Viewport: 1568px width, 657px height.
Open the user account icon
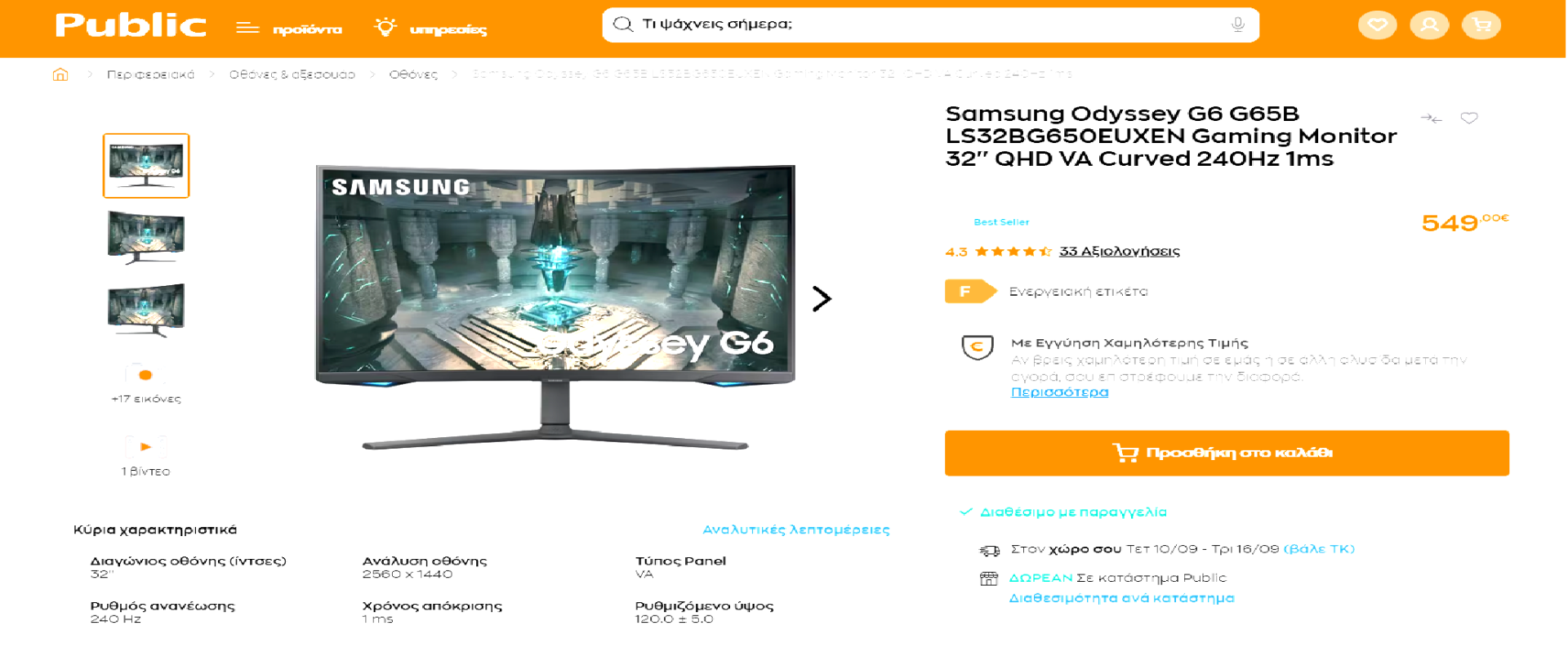click(1429, 25)
